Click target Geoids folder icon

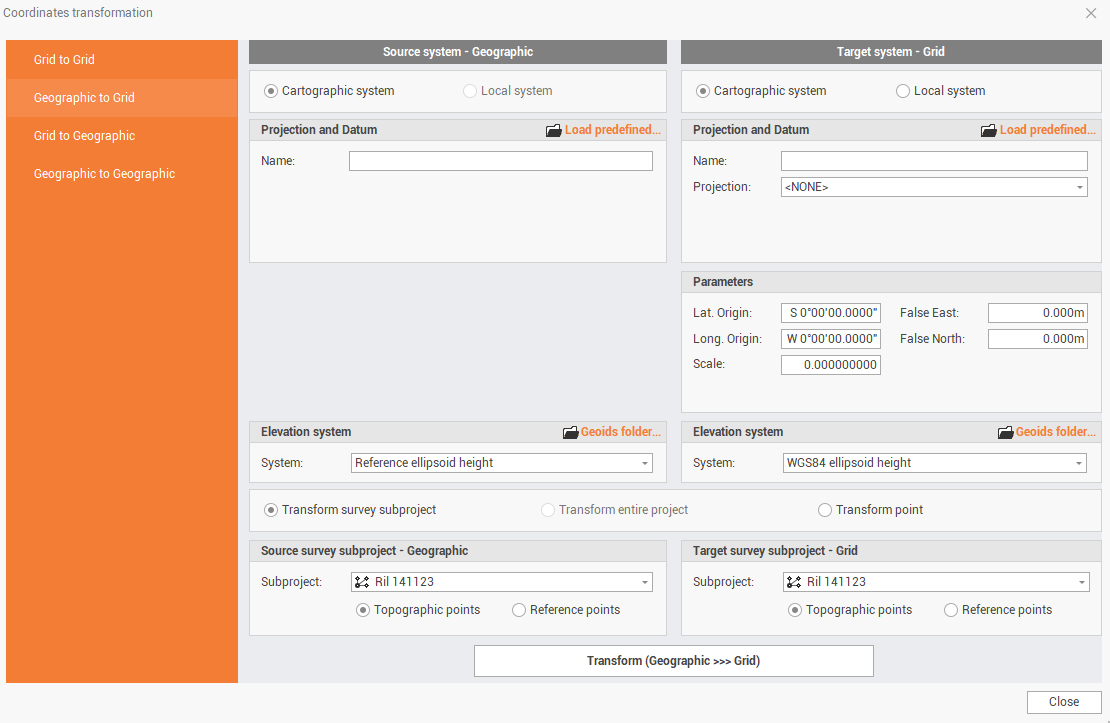(x=1005, y=432)
